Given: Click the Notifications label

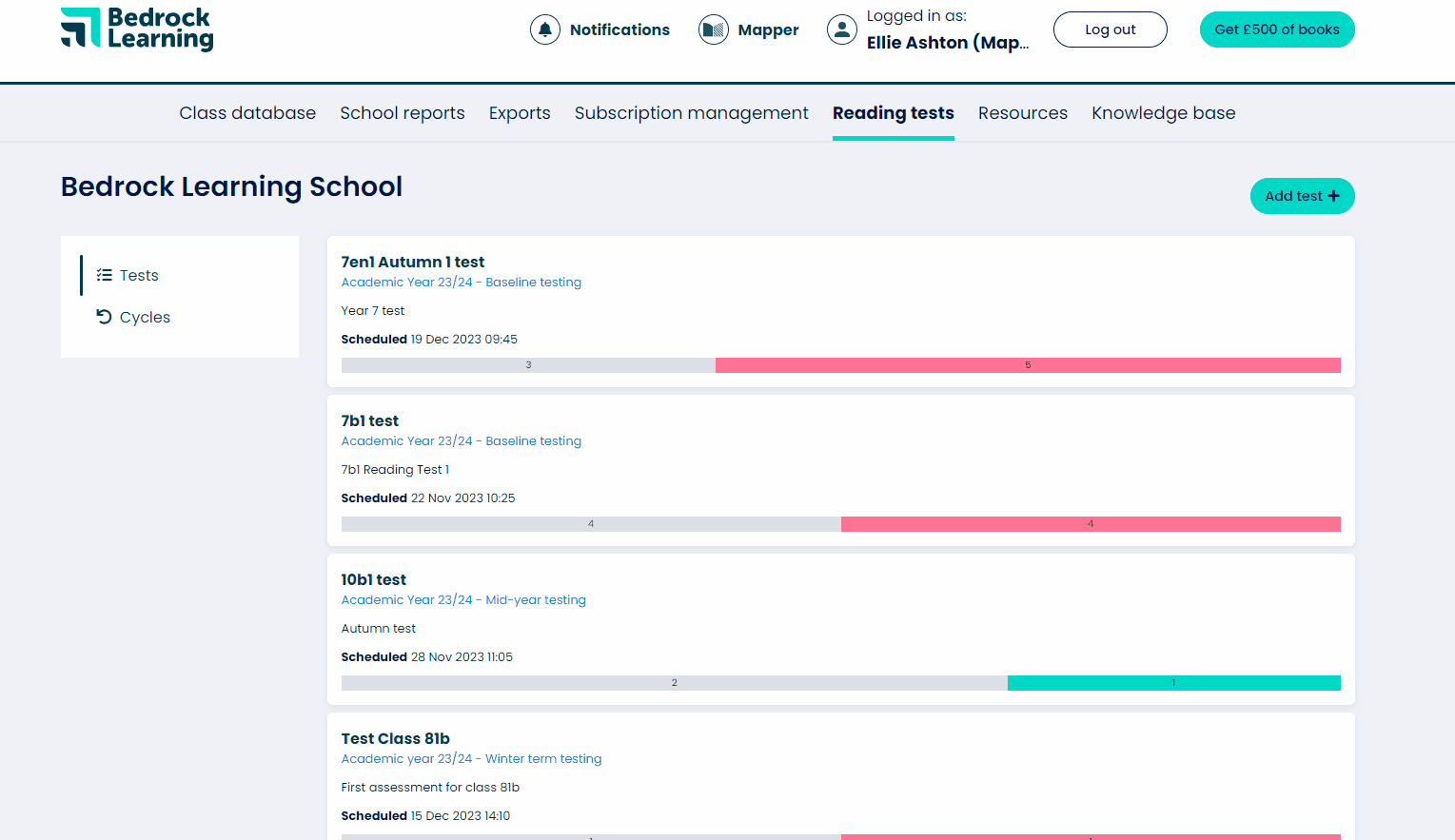Looking at the screenshot, I should pos(619,29).
